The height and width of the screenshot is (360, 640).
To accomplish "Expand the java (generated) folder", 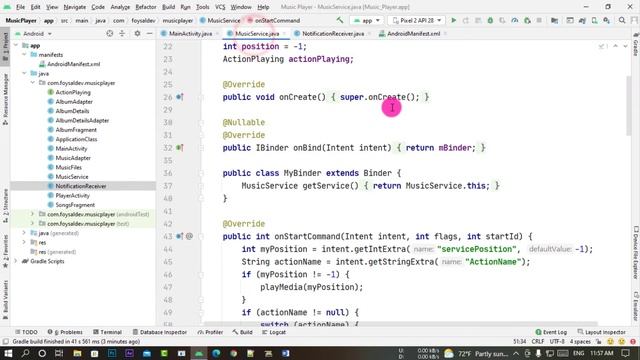I will click(24, 233).
